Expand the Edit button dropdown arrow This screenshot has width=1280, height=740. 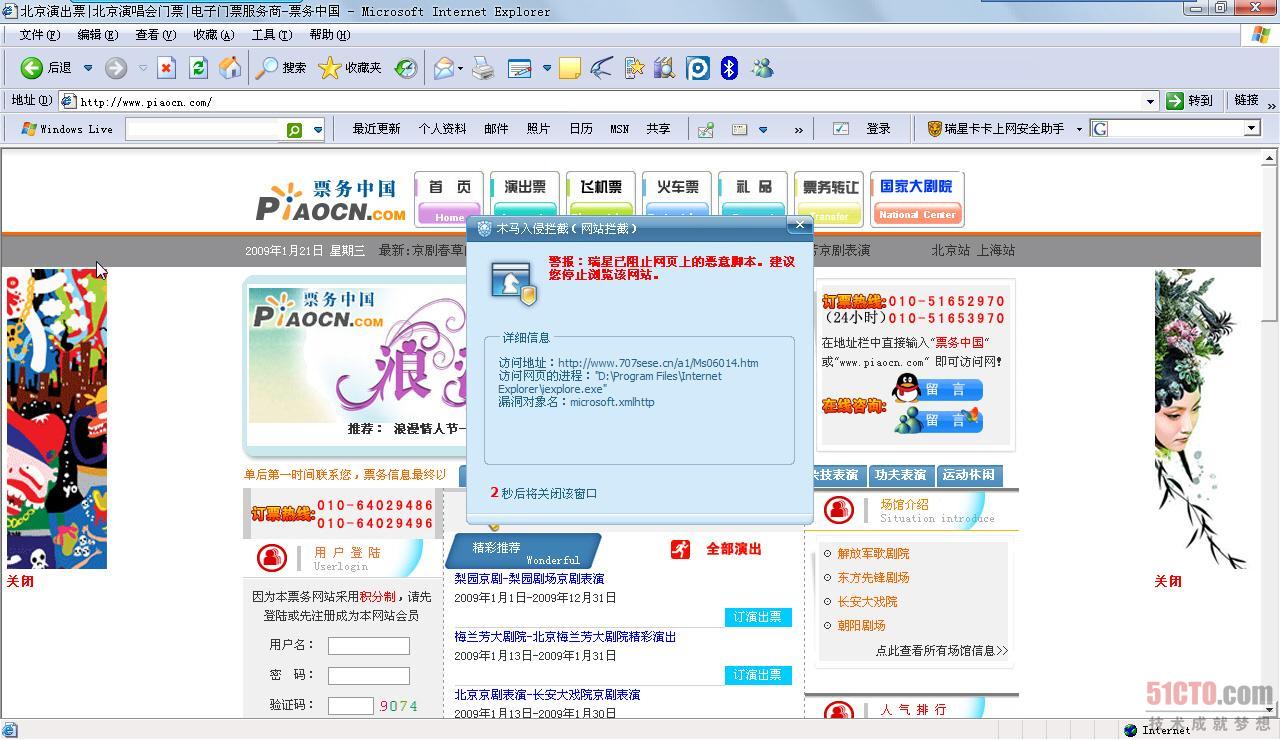click(x=547, y=68)
